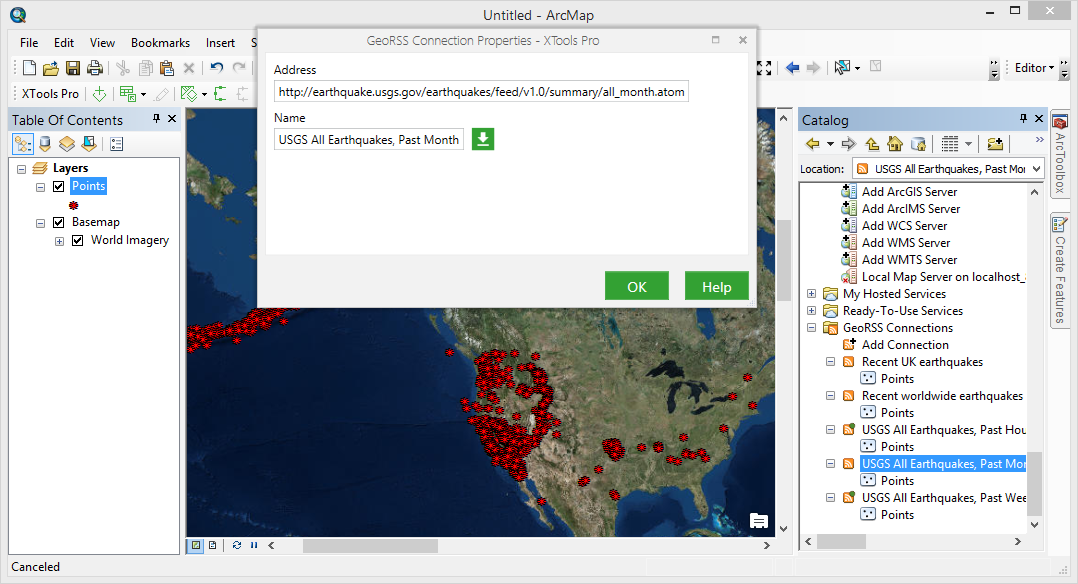Collapse GeoRSS Connections folder
Image resolution: width=1078 pixels, height=584 pixels.
point(811,328)
